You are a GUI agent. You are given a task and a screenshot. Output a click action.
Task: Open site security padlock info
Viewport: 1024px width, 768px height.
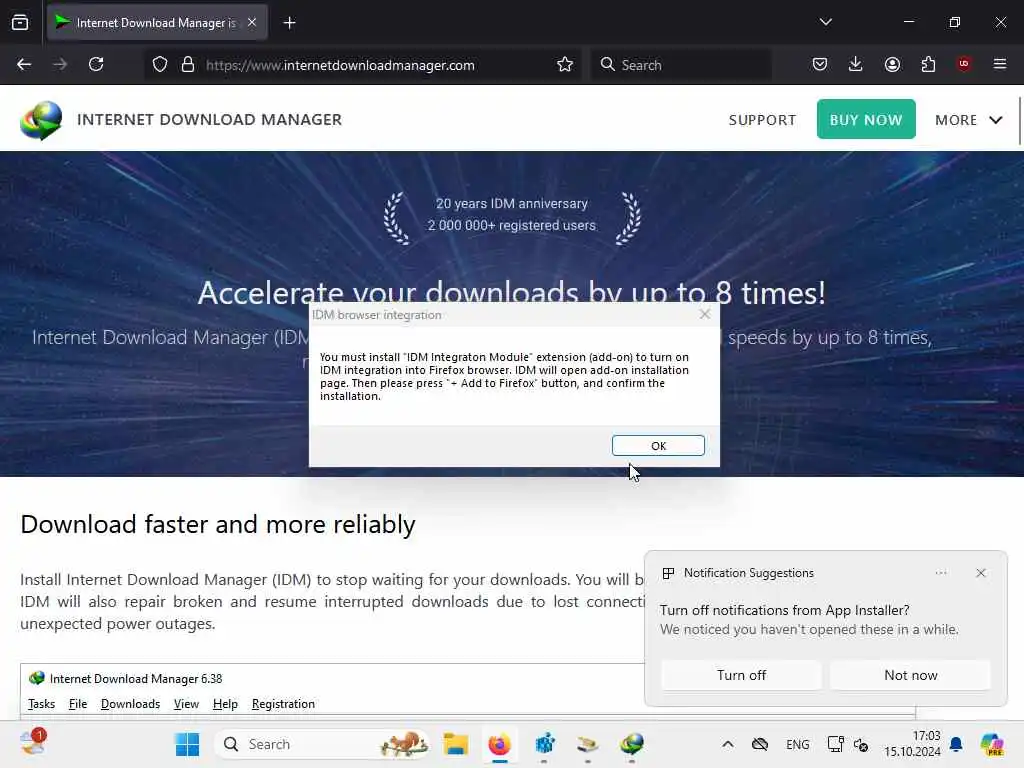188,65
